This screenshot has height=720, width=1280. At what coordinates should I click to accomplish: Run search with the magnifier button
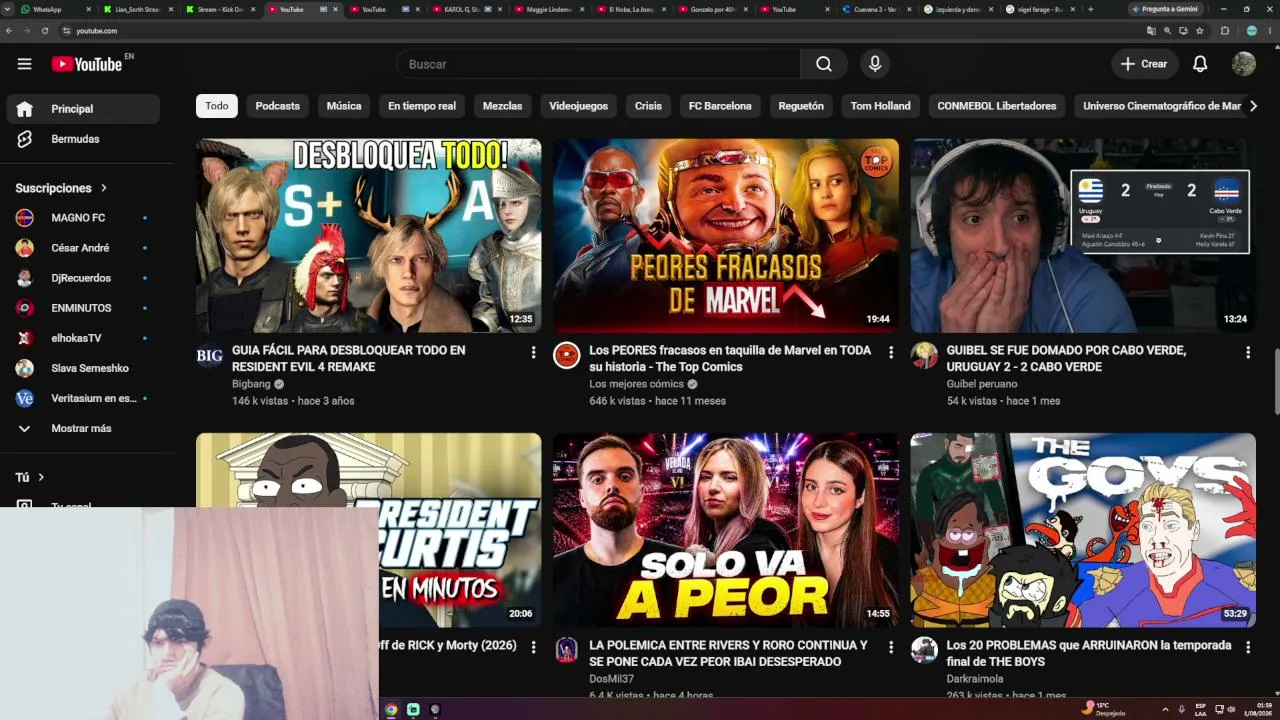(x=824, y=64)
